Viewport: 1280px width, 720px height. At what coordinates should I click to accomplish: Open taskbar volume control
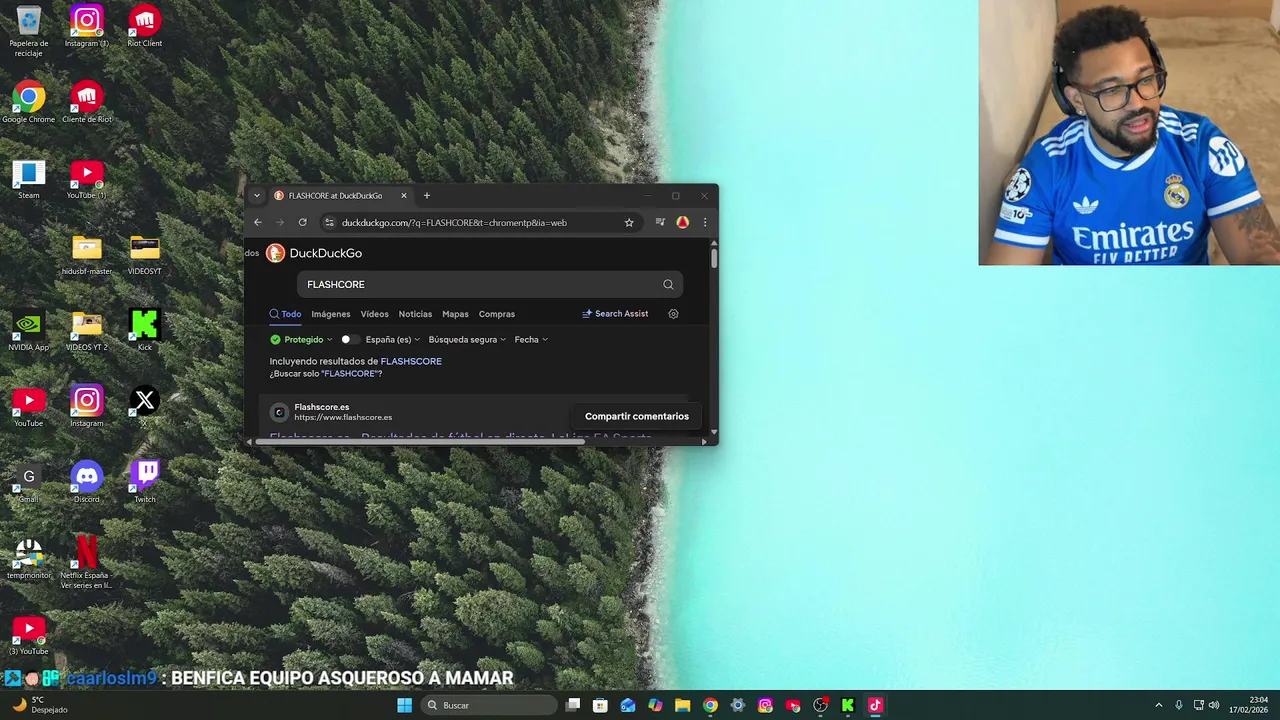(1214, 705)
